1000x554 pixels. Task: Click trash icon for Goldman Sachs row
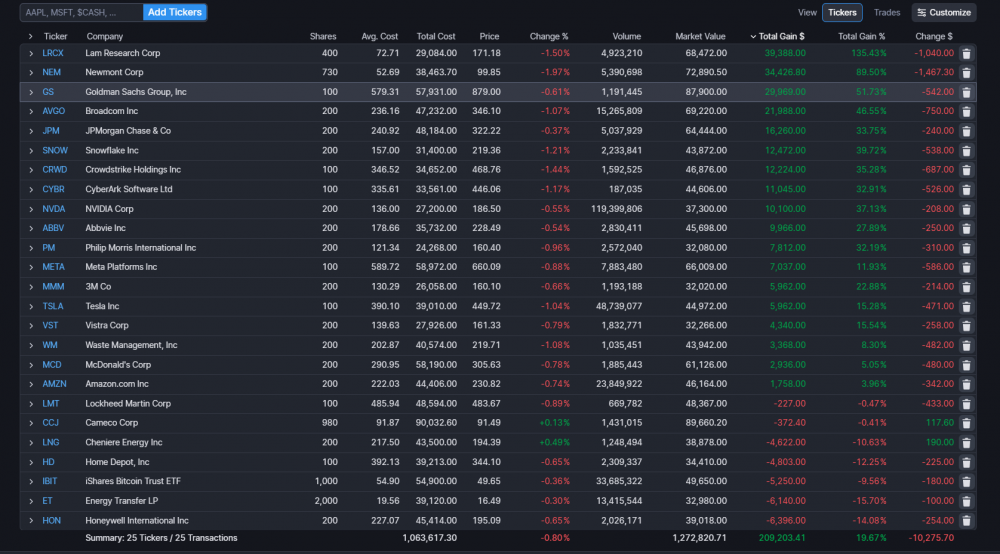966,92
